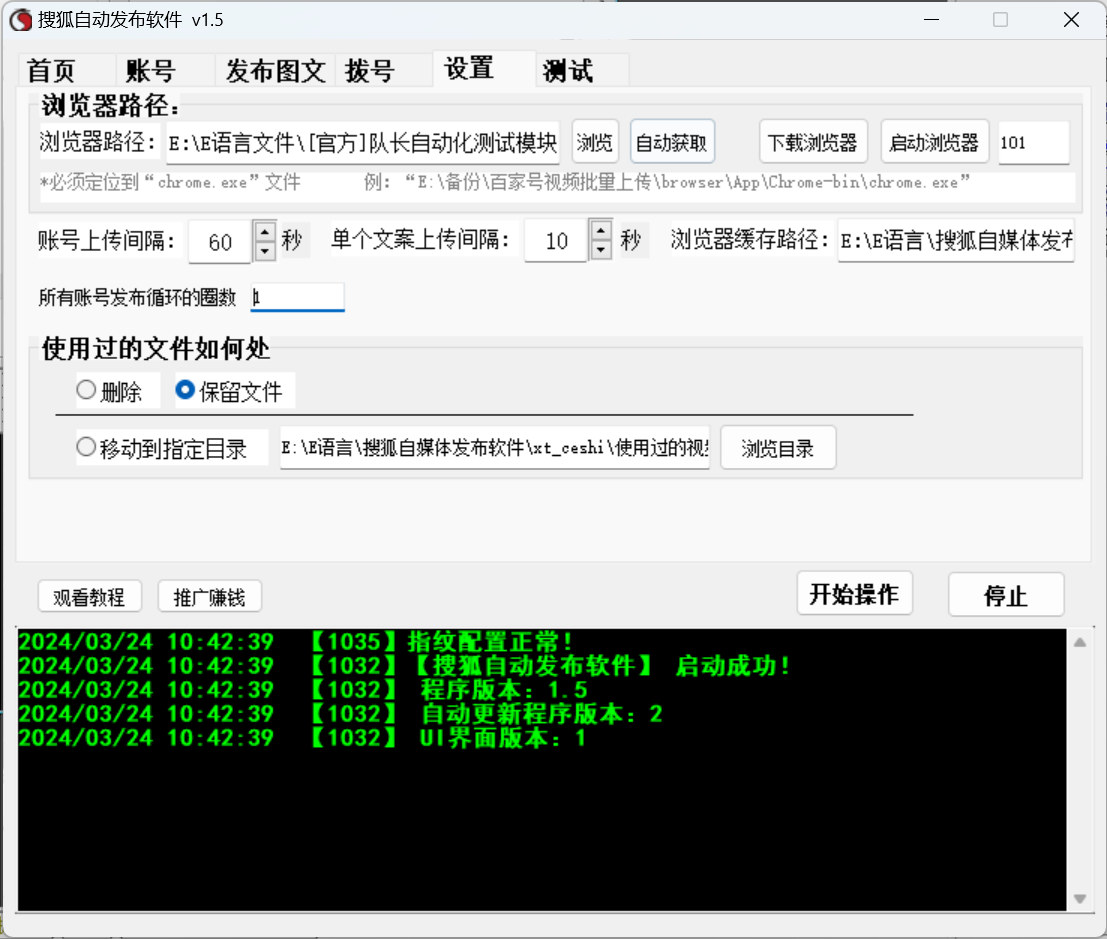The image size is (1107, 939).
Task: Open the 浏览目录 folder picker
Action: pos(777,449)
